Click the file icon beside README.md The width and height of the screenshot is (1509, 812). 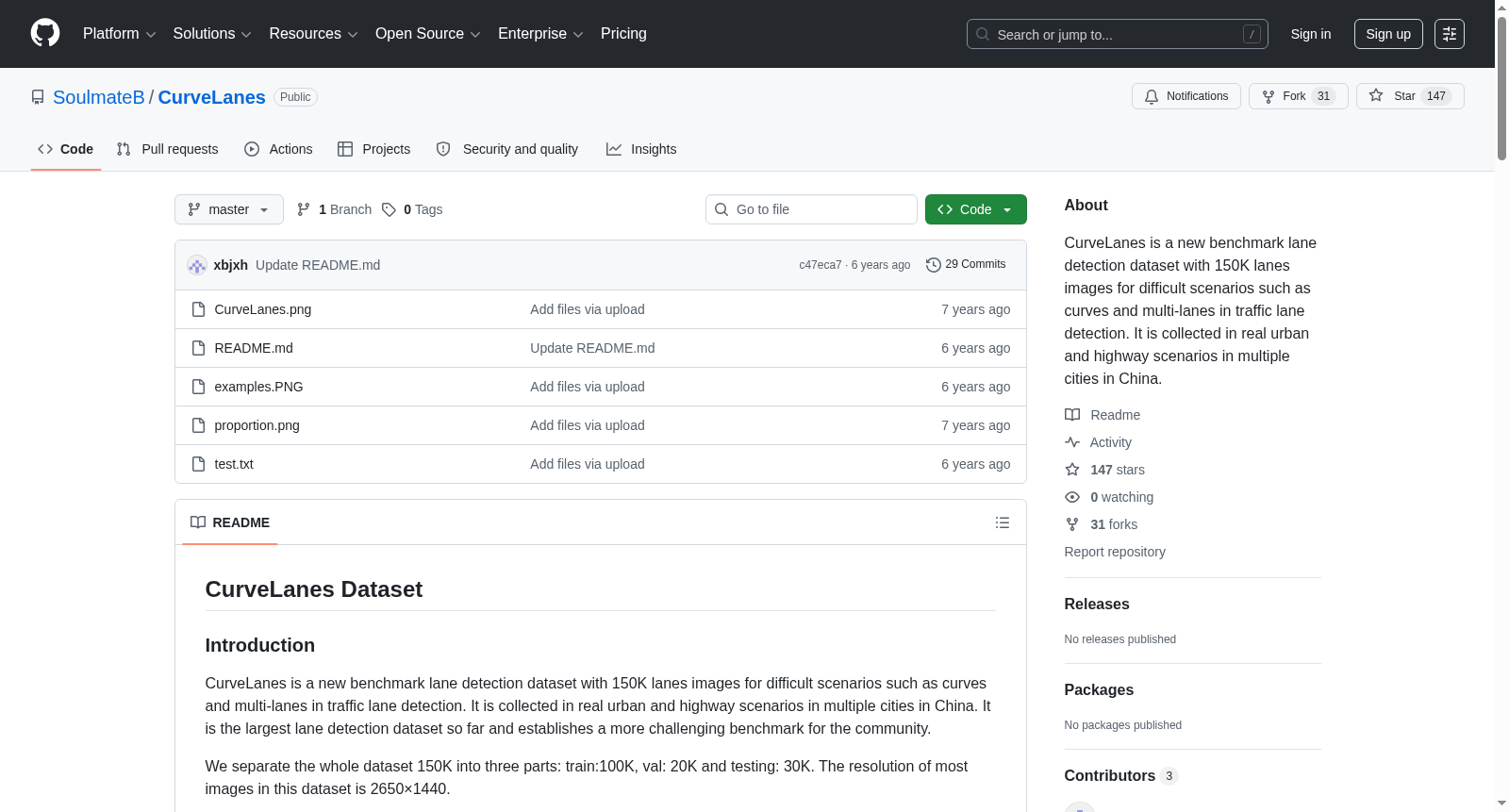(x=198, y=348)
